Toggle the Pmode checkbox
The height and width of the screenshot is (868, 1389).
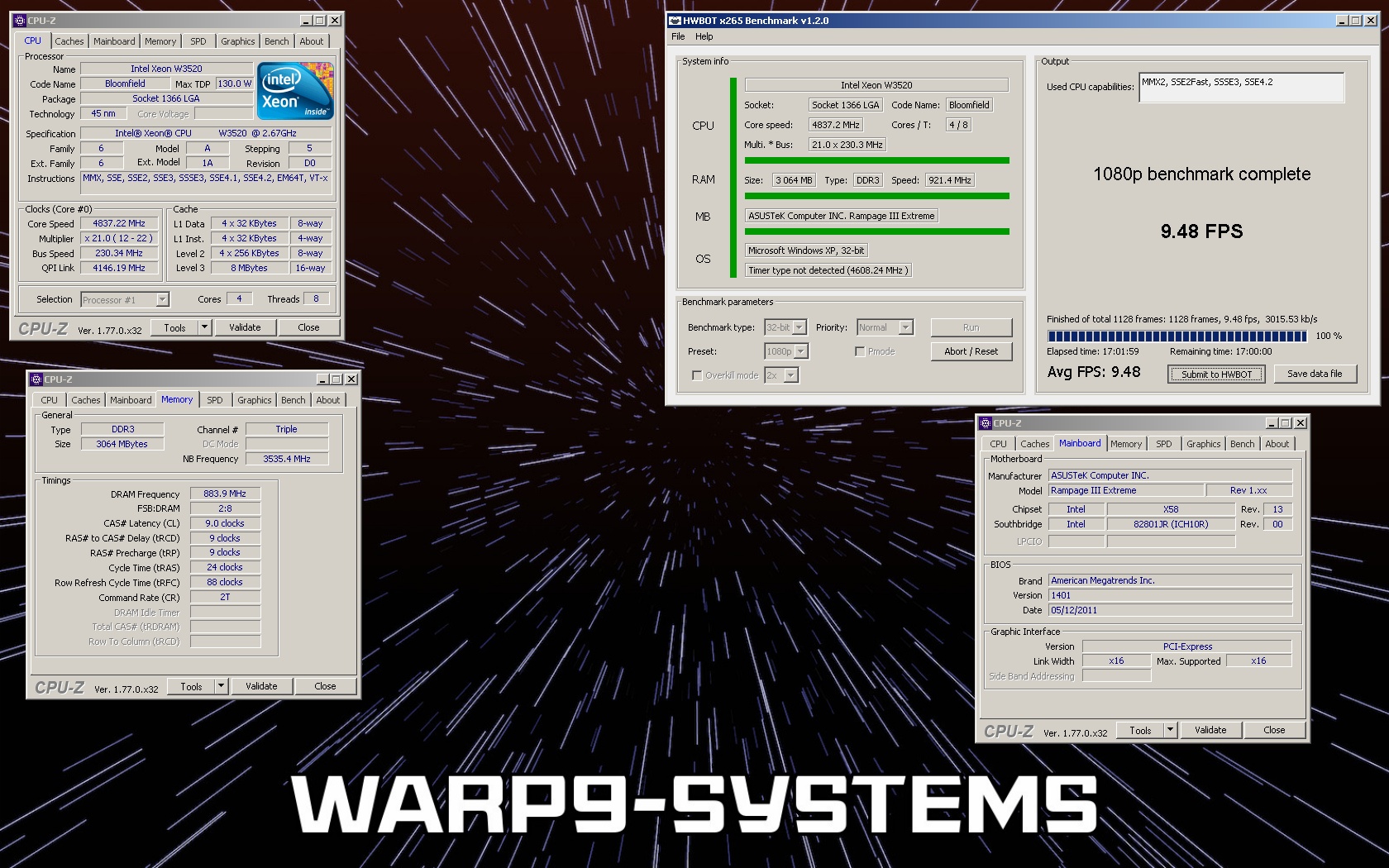coord(860,351)
